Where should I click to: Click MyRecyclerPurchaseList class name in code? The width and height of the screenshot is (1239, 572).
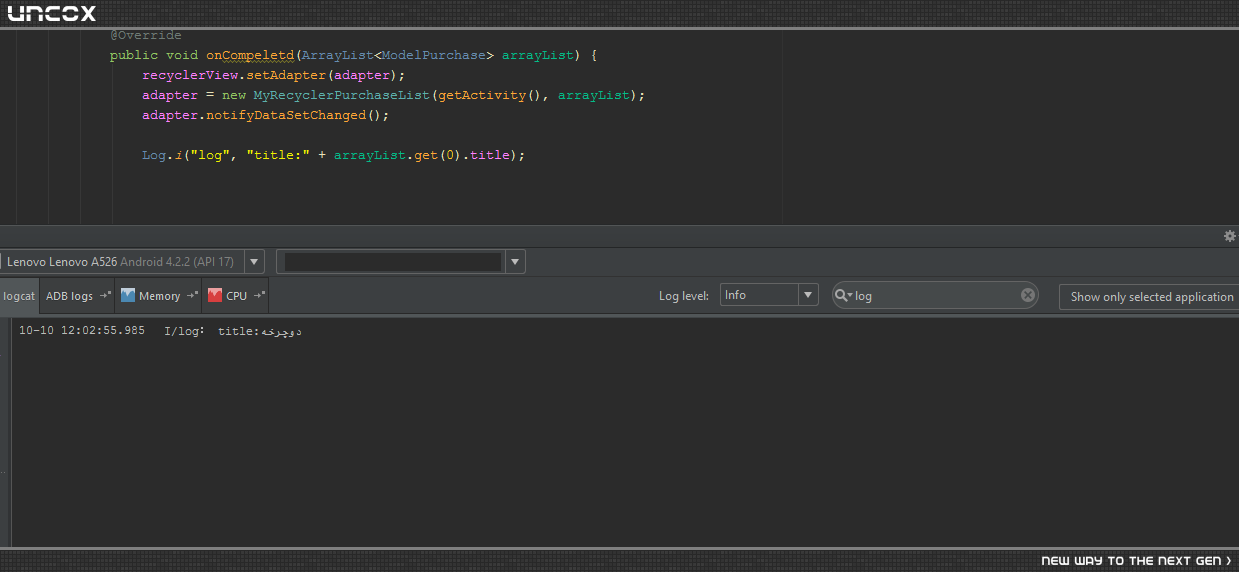[341, 95]
